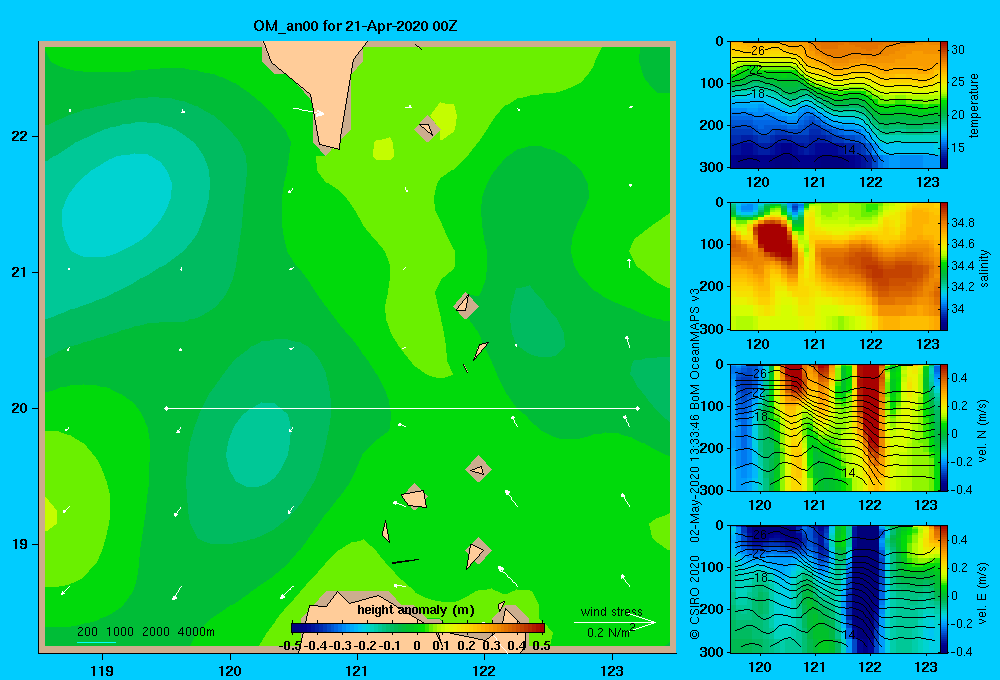The width and height of the screenshot is (1000, 680).
Task: Click the island near 18.9N 121.95E
Action: point(476,552)
